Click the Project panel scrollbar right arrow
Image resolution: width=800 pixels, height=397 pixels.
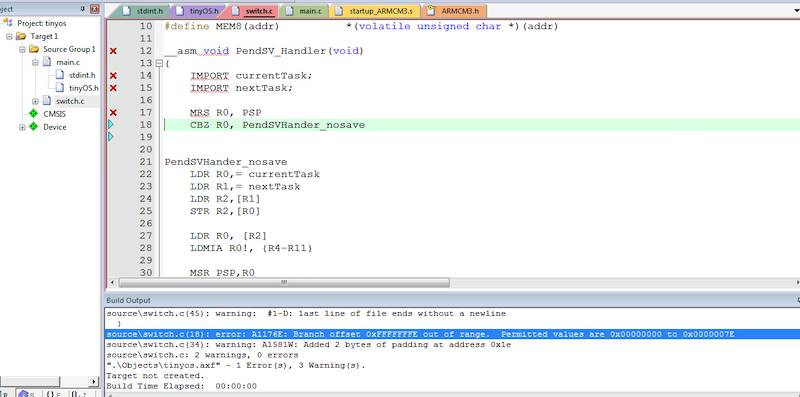tap(94, 381)
